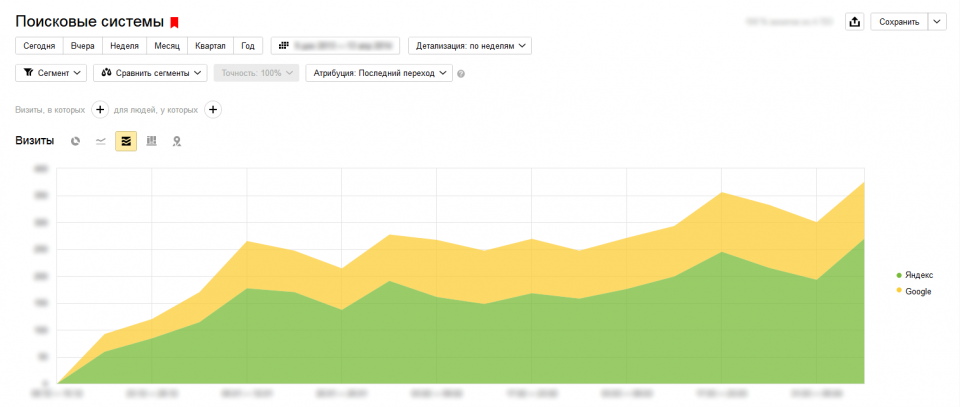Select the Месяц period tab
Image resolution: width=960 pixels, height=407 pixels.
[x=167, y=46]
